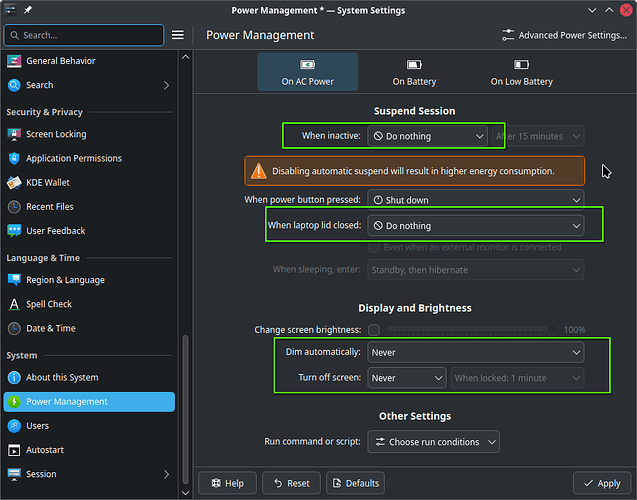This screenshot has height=500, width=637.
Task: Toggle the external monitor connected checkbox
Action: [374, 247]
